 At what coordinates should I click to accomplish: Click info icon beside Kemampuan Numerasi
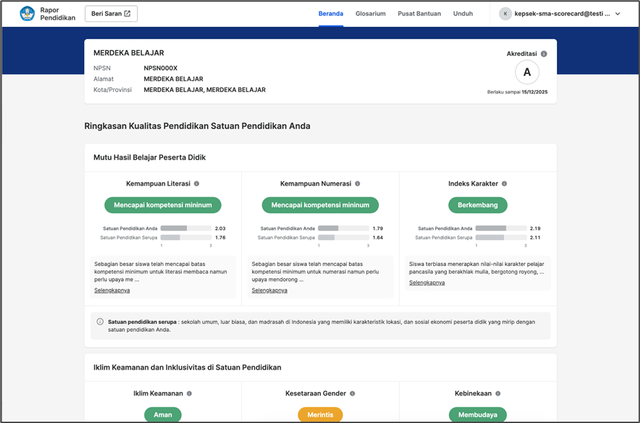(x=357, y=184)
